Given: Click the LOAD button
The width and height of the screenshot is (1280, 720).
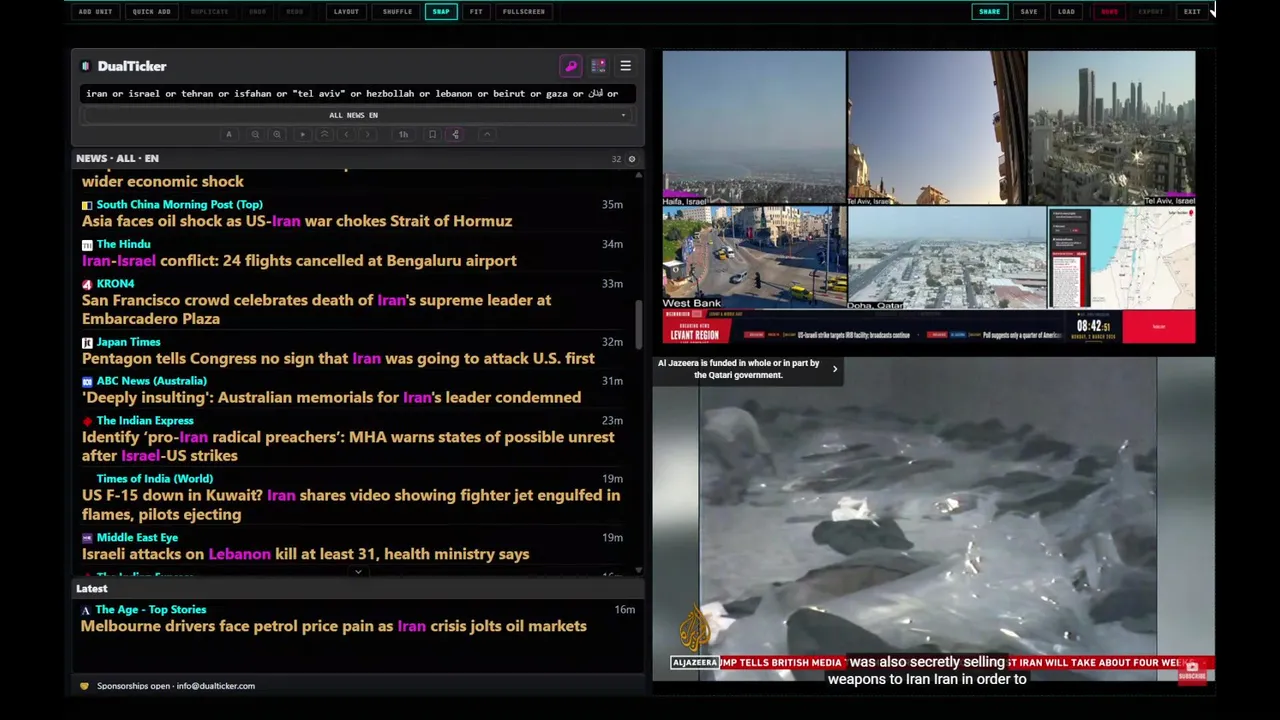Looking at the screenshot, I should coord(1066,12).
